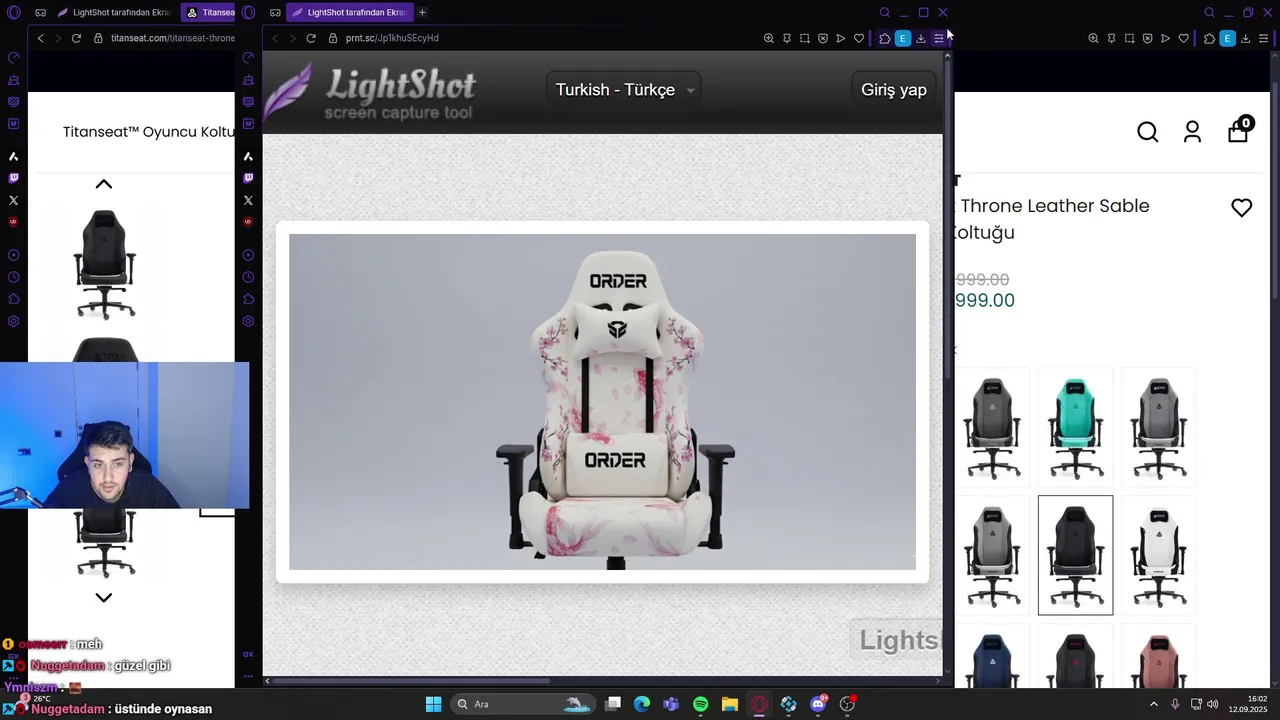Screen dimensions: 1280x720
Task: Click blue E extension icon in front window
Action: pyautogui.click(x=903, y=38)
